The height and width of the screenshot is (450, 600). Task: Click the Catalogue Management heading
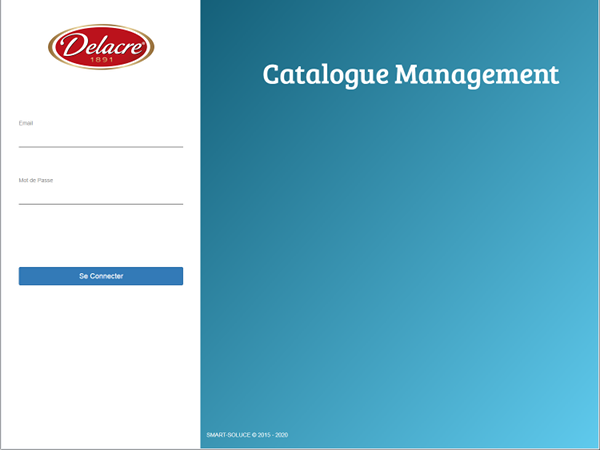tap(410, 75)
